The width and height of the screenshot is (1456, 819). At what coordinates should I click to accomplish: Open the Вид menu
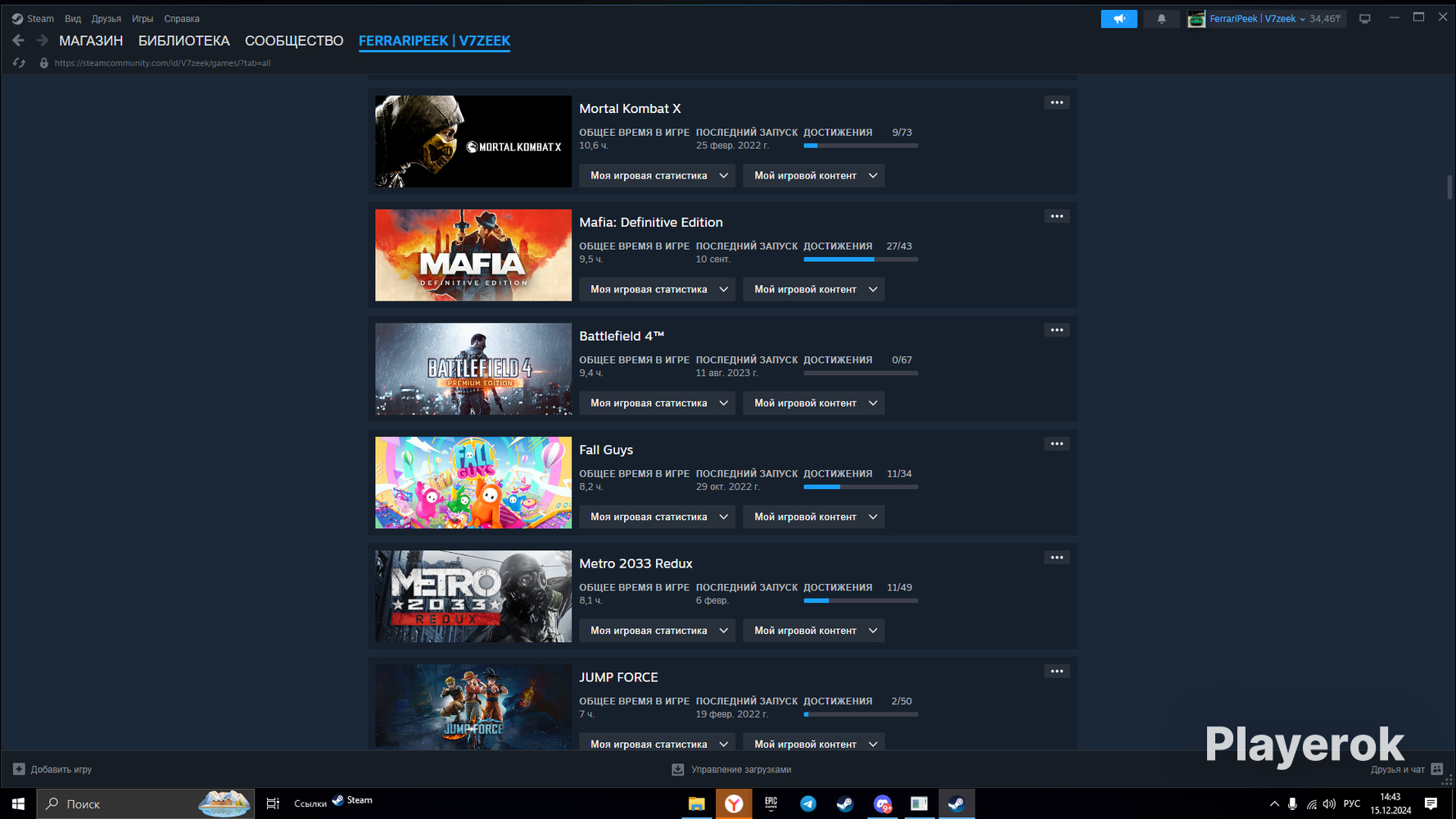point(73,19)
